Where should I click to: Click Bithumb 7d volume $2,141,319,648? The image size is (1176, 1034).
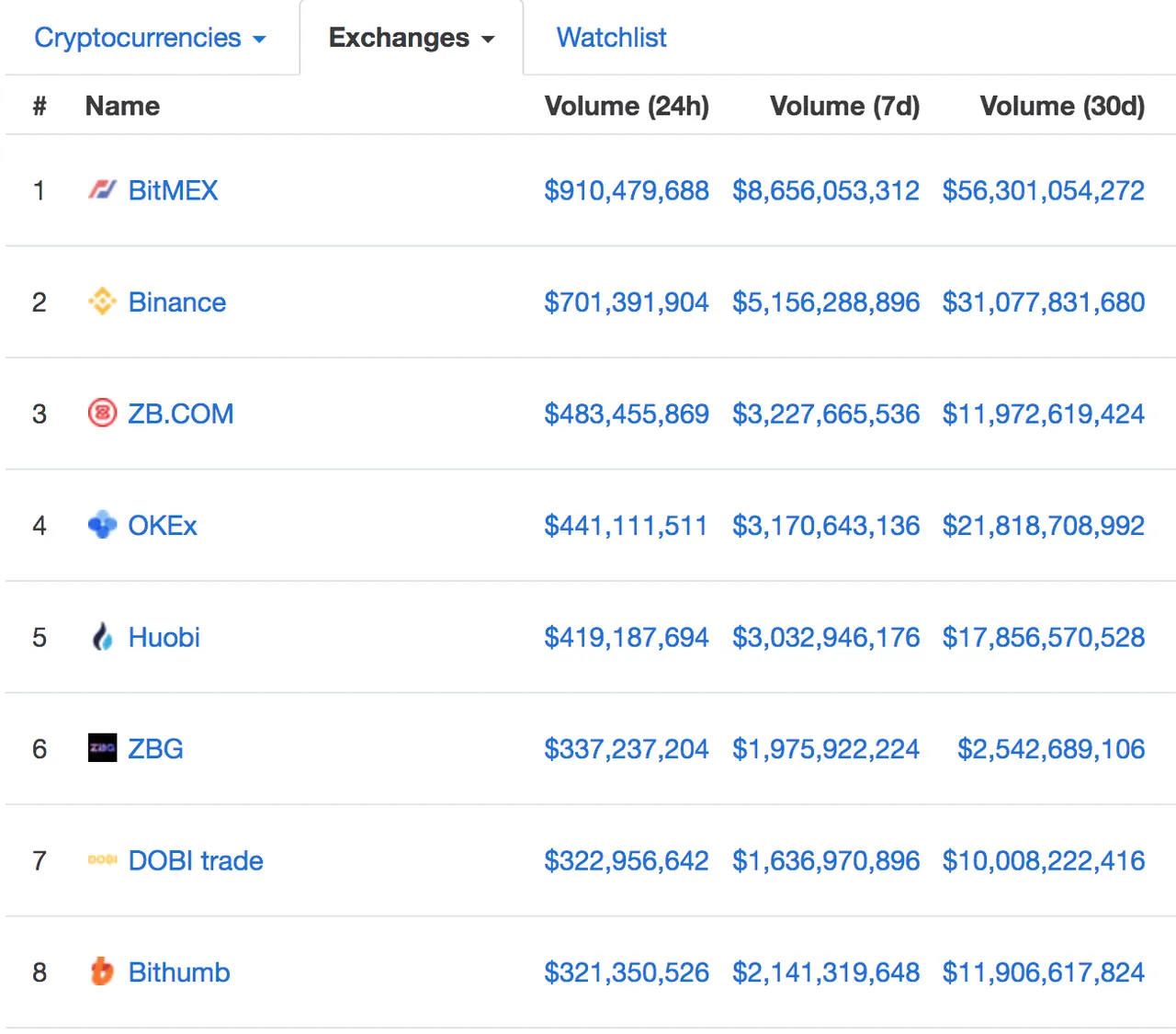[826, 972]
